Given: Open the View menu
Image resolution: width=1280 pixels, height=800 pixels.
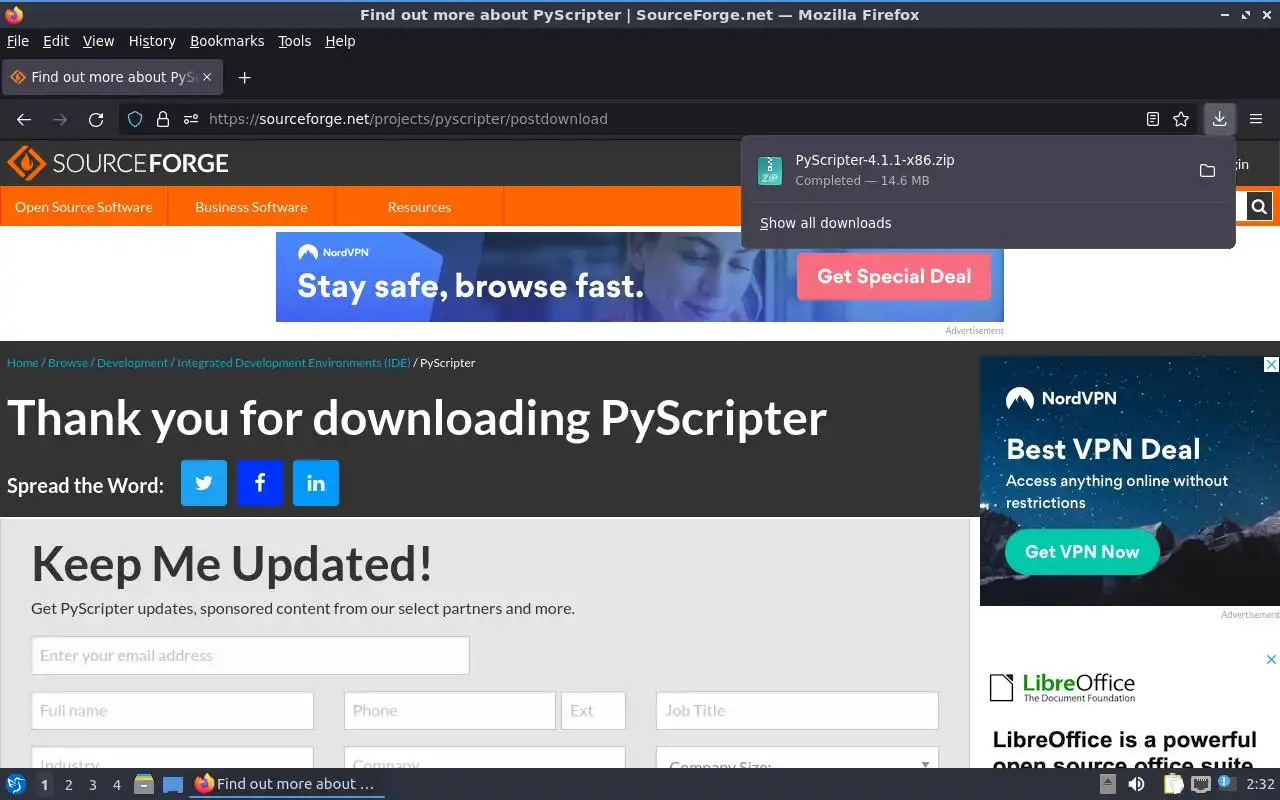Looking at the screenshot, I should click(98, 41).
